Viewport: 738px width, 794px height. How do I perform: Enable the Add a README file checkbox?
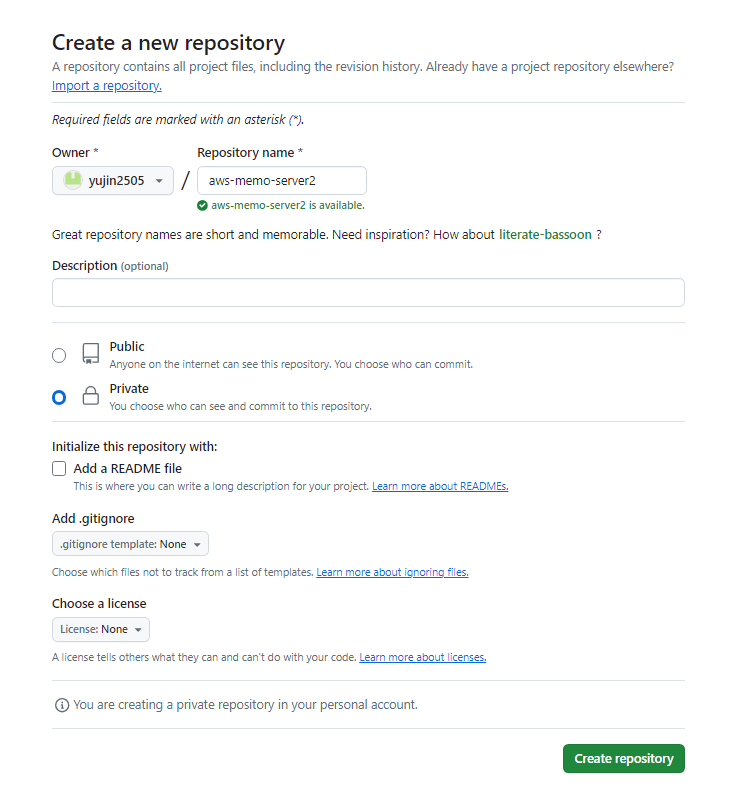point(59,468)
